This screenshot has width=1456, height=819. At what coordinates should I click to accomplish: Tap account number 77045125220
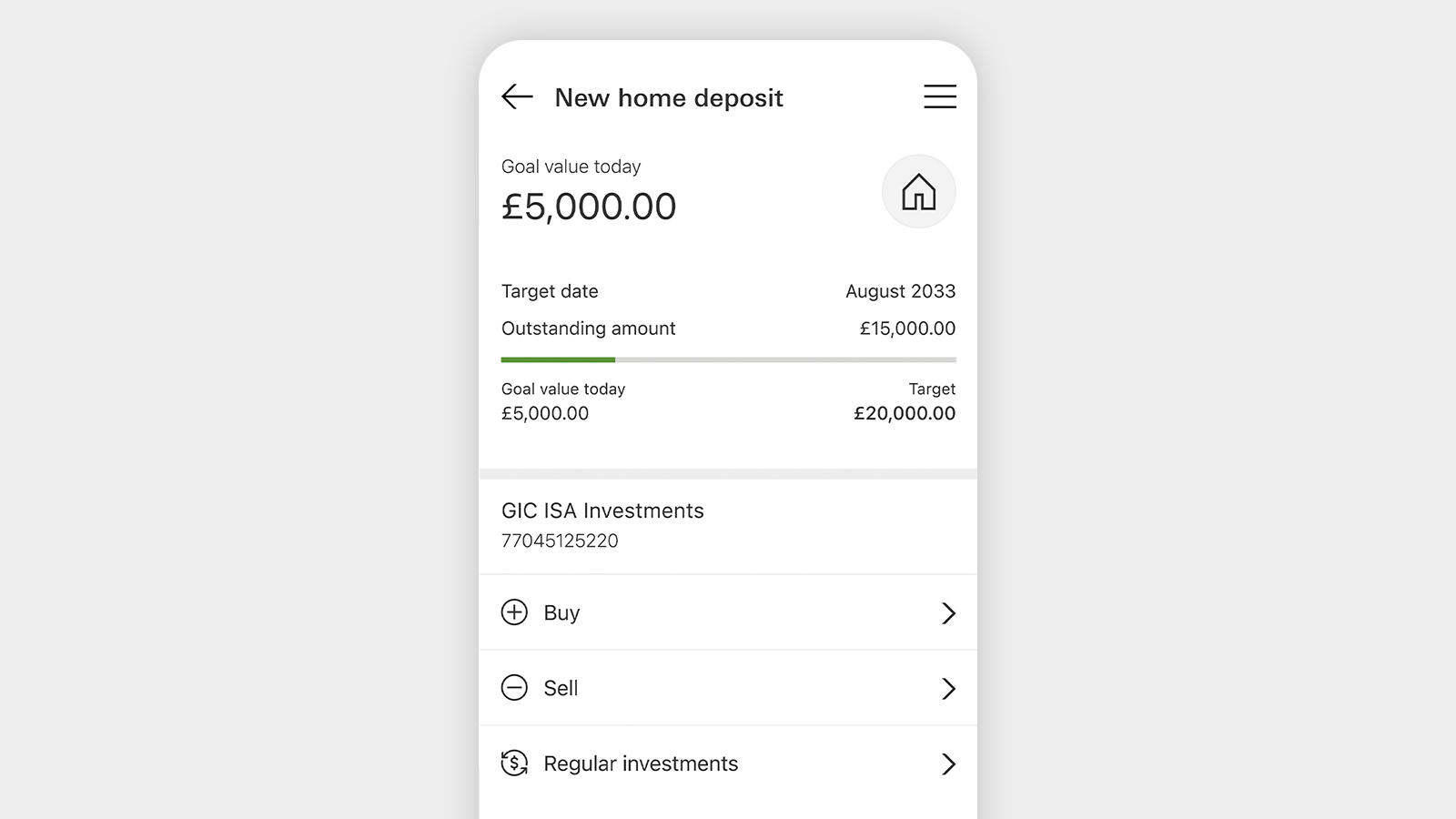pyautogui.click(x=560, y=541)
